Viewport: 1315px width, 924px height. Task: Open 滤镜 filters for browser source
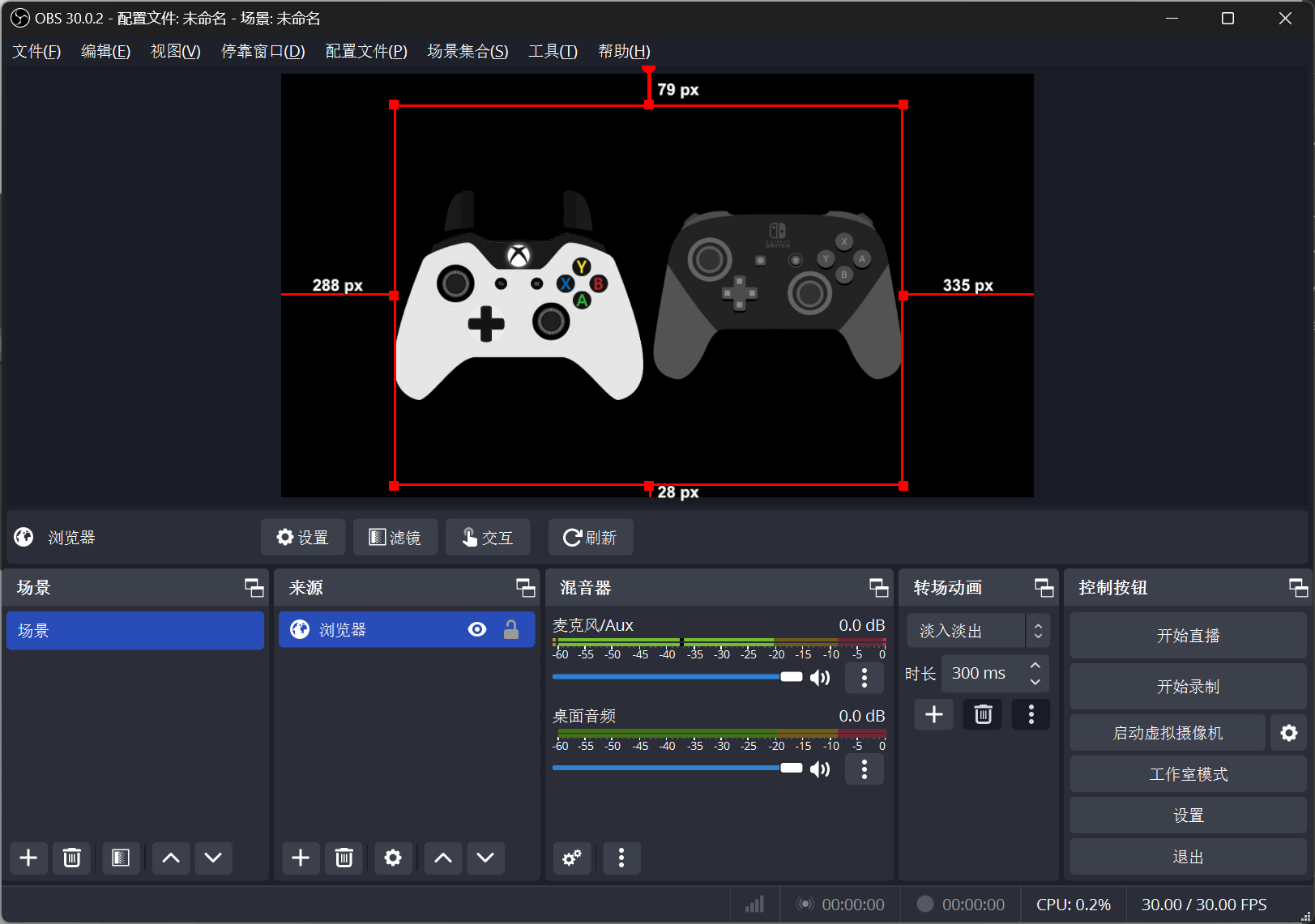click(395, 537)
